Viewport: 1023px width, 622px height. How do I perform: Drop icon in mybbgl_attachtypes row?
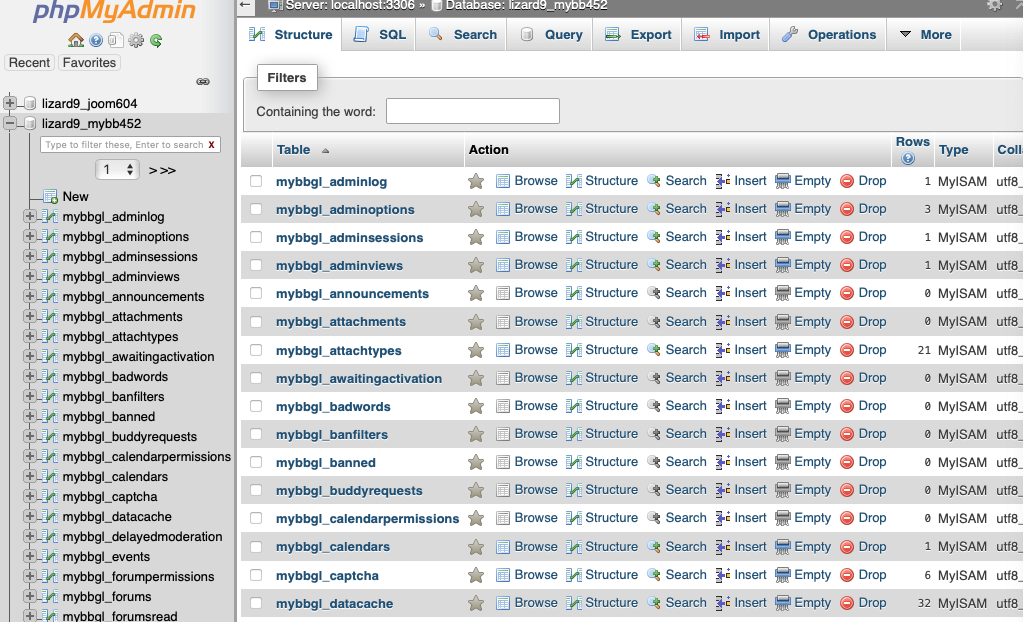847,350
